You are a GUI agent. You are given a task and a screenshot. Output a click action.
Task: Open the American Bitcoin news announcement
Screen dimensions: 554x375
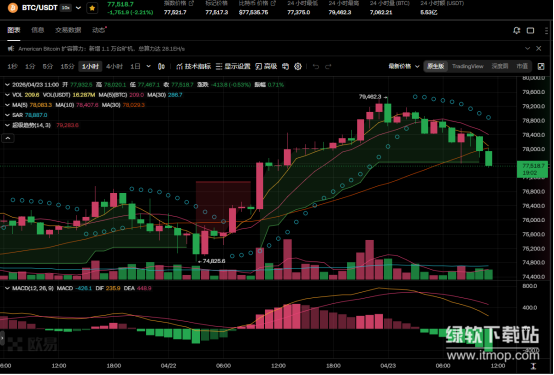(101, 49)
